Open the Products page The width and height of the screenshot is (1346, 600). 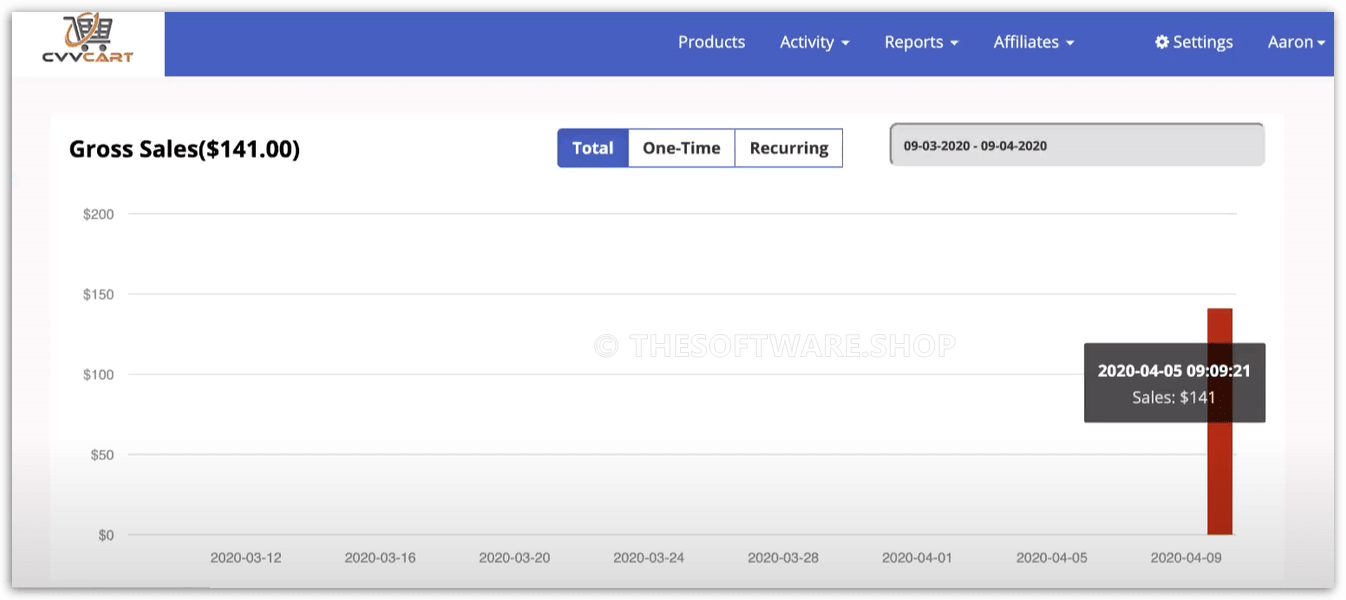(711, 42)
